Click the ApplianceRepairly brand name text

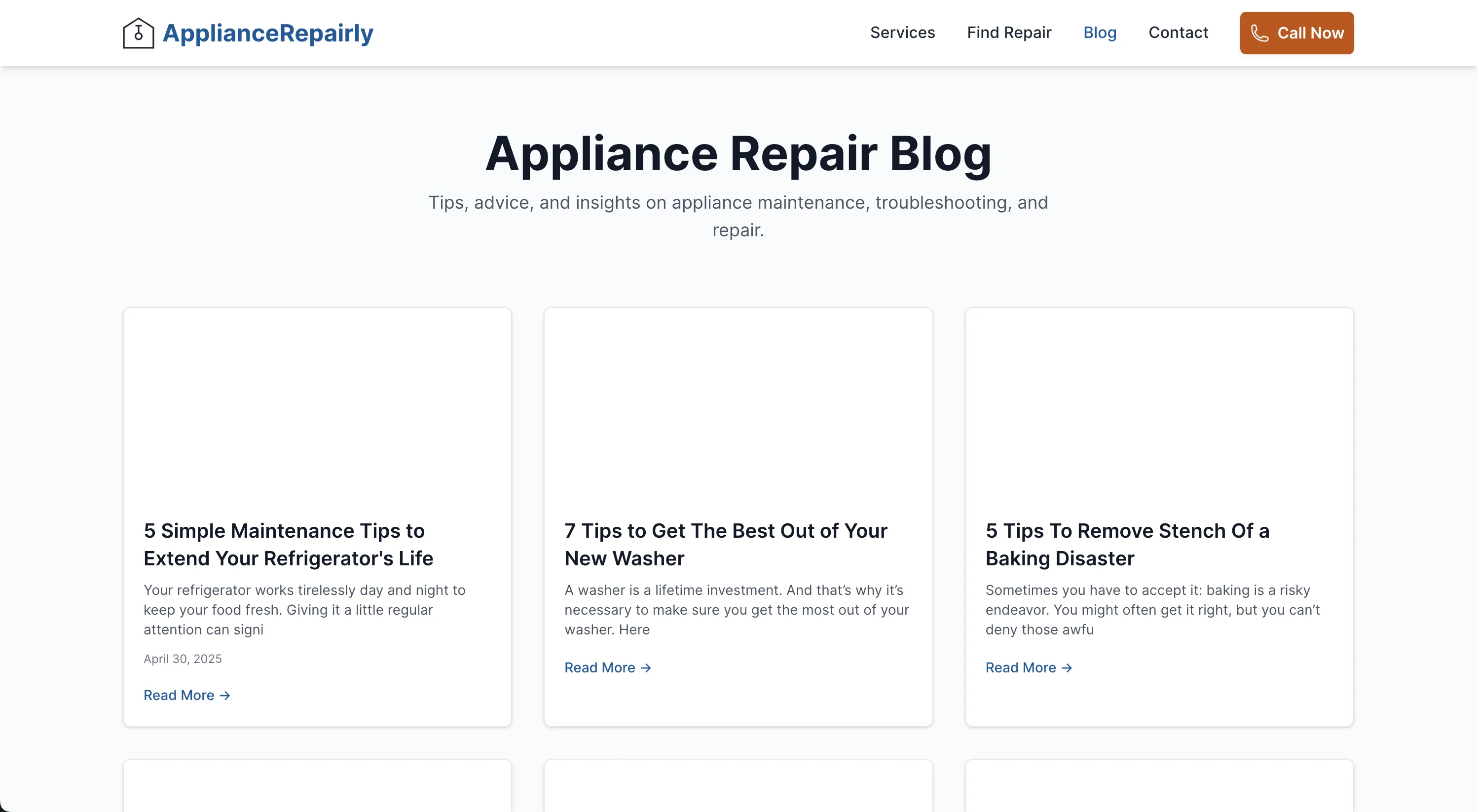[x=268, y=33]
